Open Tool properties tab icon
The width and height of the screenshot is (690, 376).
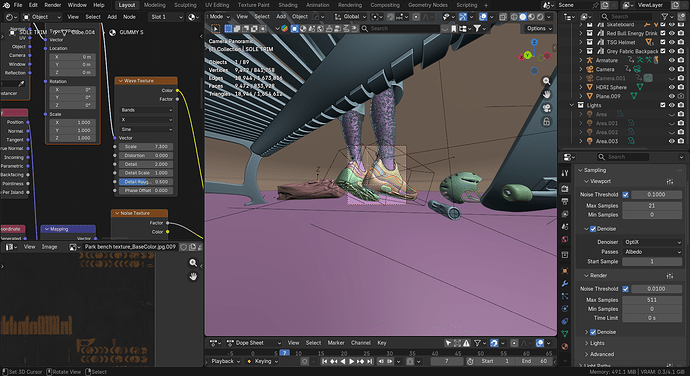(x=565, y=173)
